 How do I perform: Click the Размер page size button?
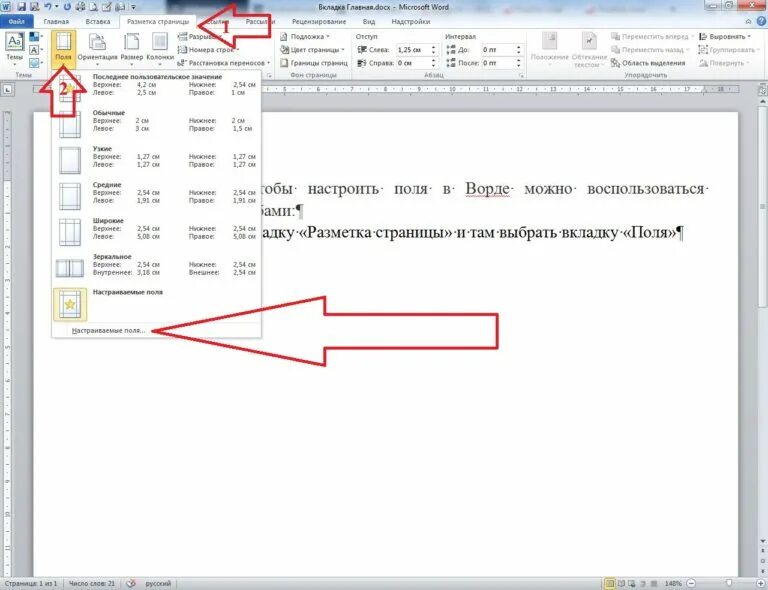[132, 49]
